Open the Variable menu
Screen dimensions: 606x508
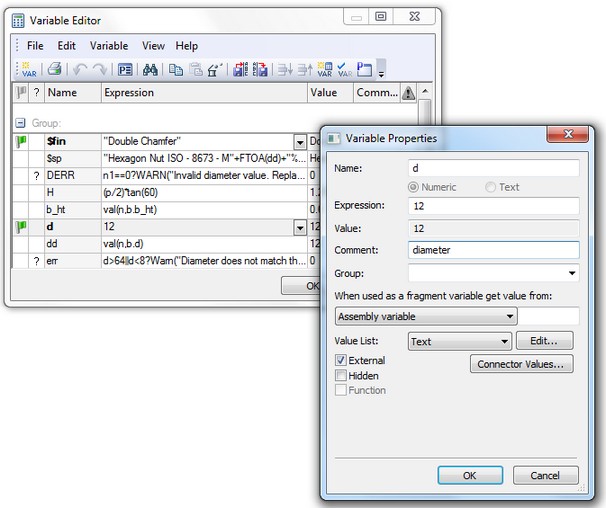click(109, 46)
